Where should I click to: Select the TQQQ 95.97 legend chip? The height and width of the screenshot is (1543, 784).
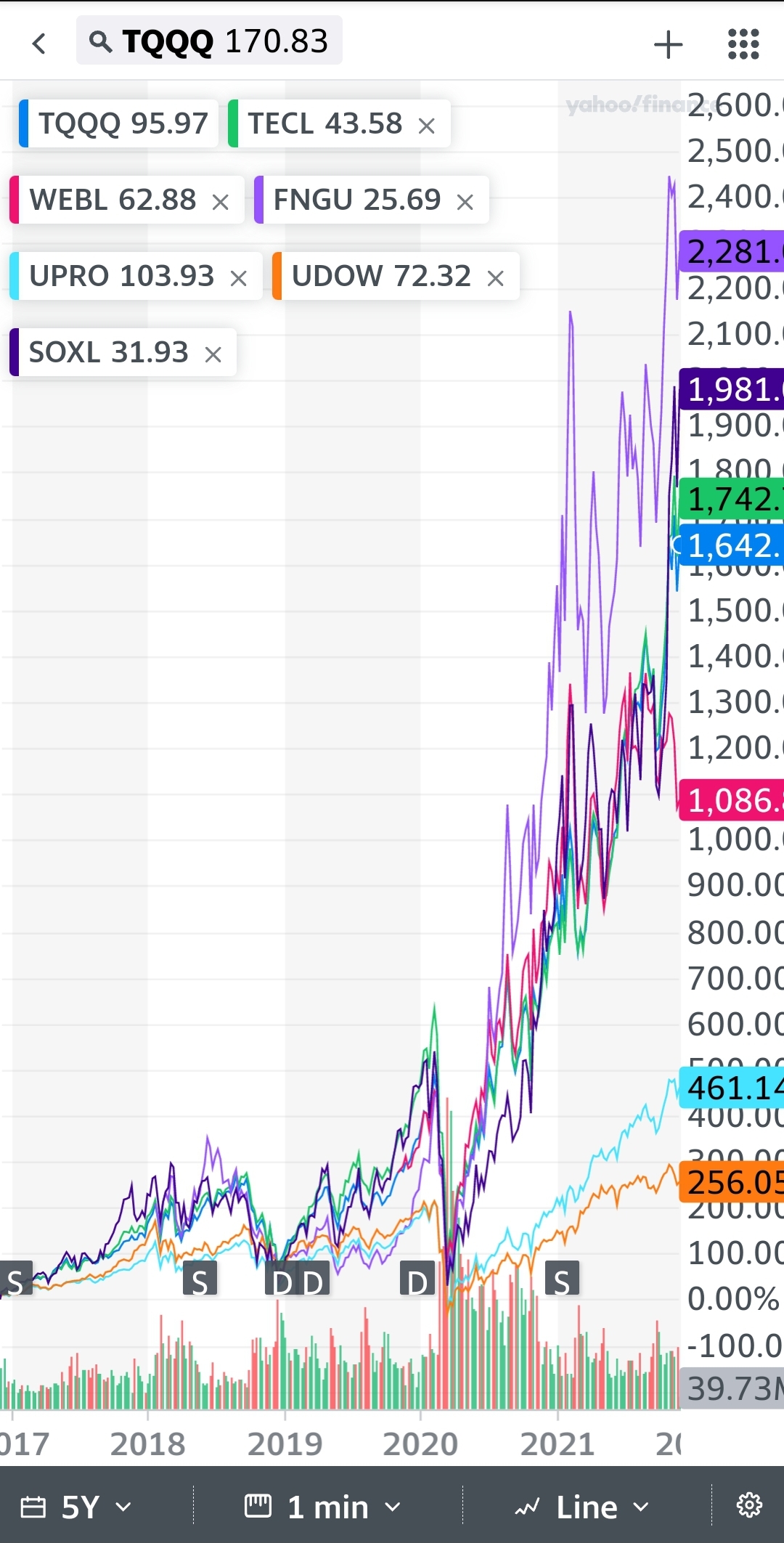(x=119, y=123)
